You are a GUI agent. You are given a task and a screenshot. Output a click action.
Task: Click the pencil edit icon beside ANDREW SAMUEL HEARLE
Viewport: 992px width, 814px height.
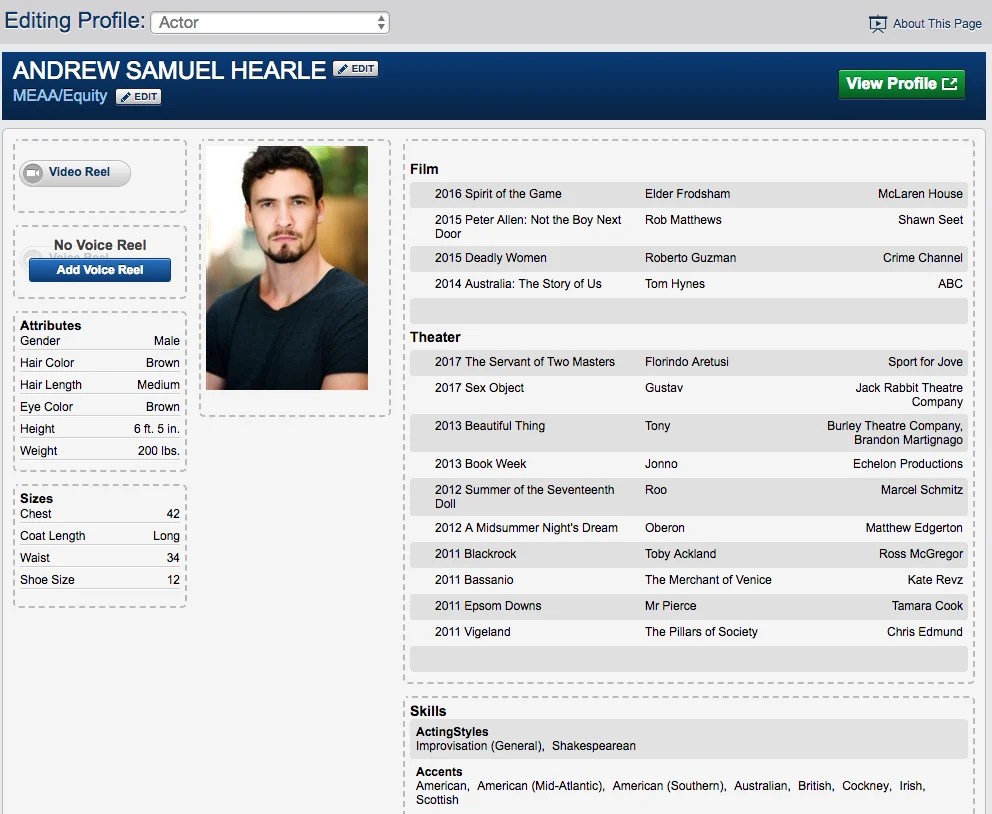click(341, 68)
